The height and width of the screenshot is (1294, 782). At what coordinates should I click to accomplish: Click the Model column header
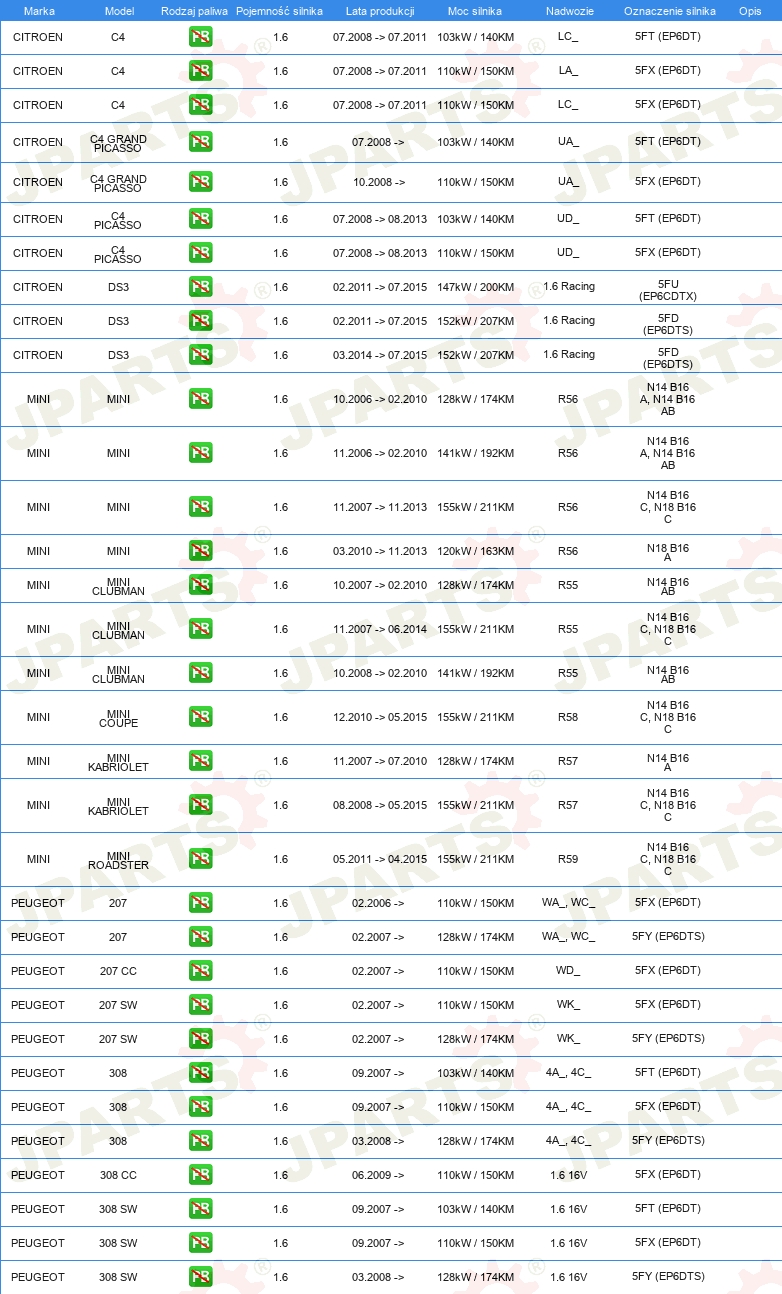tap(120, 11)
